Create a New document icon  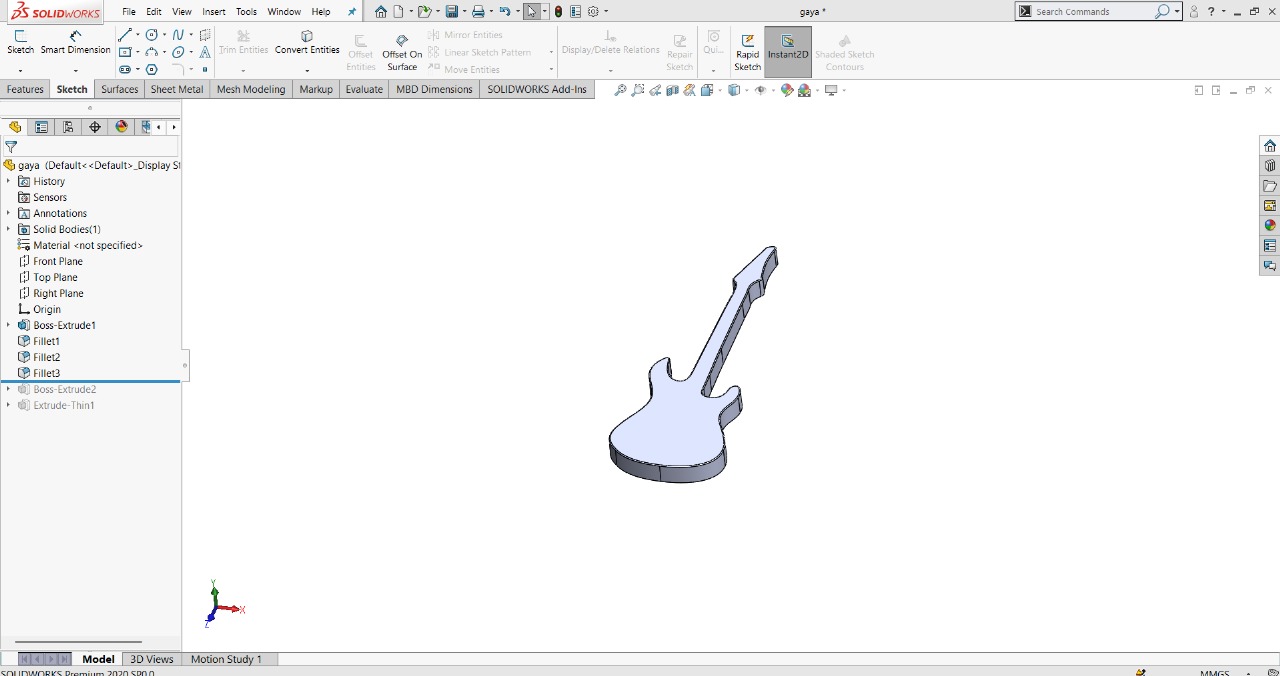coord(398,12)
